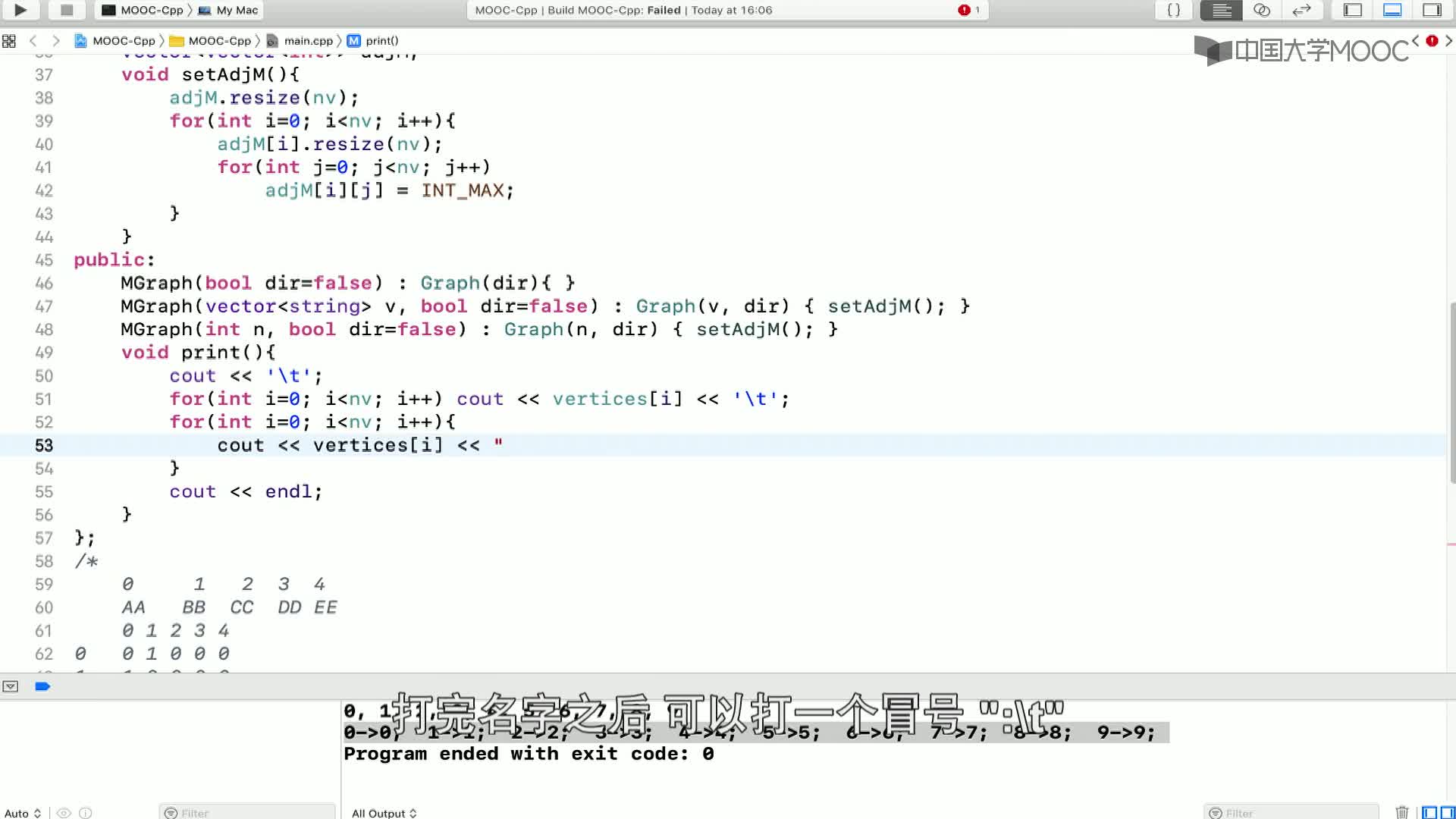Show the assistant editor
This screenshot has height=819, width=1456.
[1261, 10]
